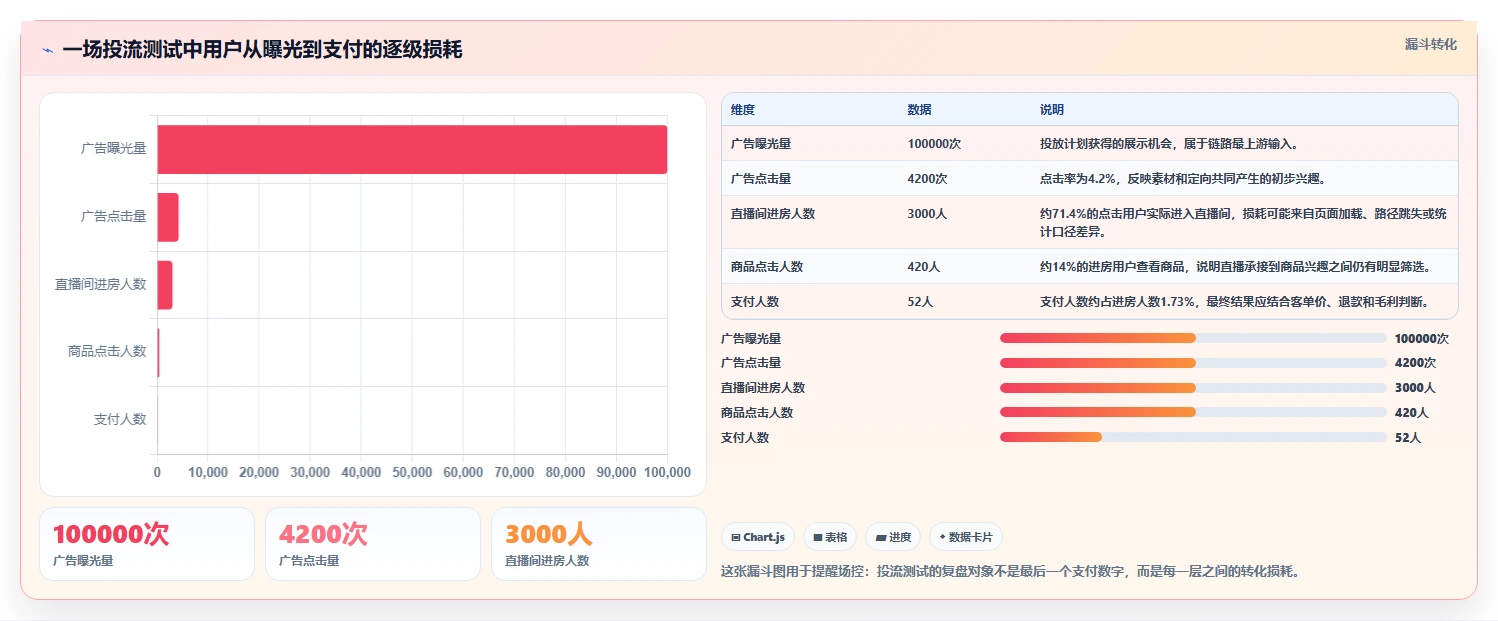Image resolution: width=1498 pixels, height=621 pixels.
Task: Click the 广告曝光量 bar in the chart
Action: [x=412, y=149]
